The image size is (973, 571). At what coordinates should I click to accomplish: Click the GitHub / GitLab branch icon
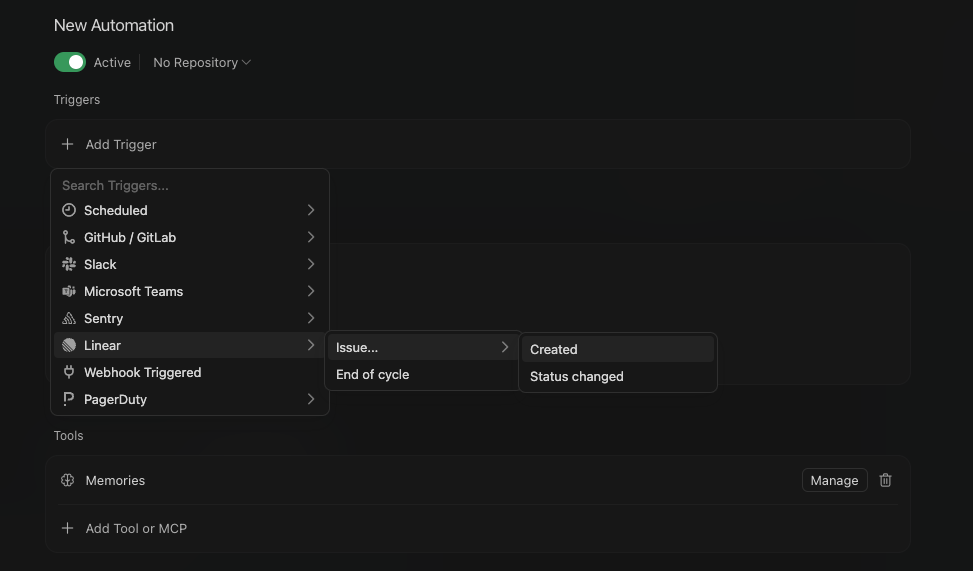tap(69, 237)
